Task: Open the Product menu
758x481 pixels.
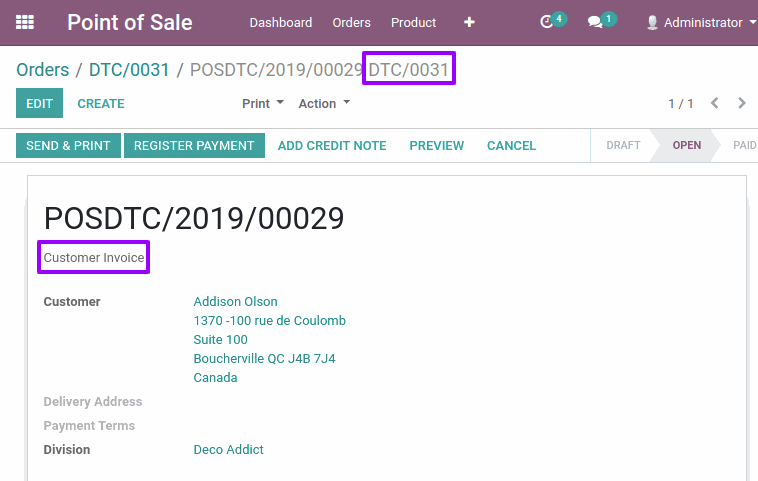Action: tap(413, 22)
